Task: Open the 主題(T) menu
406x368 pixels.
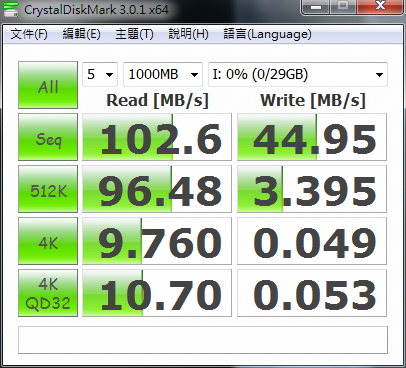Action: click(x=134, y=34)
